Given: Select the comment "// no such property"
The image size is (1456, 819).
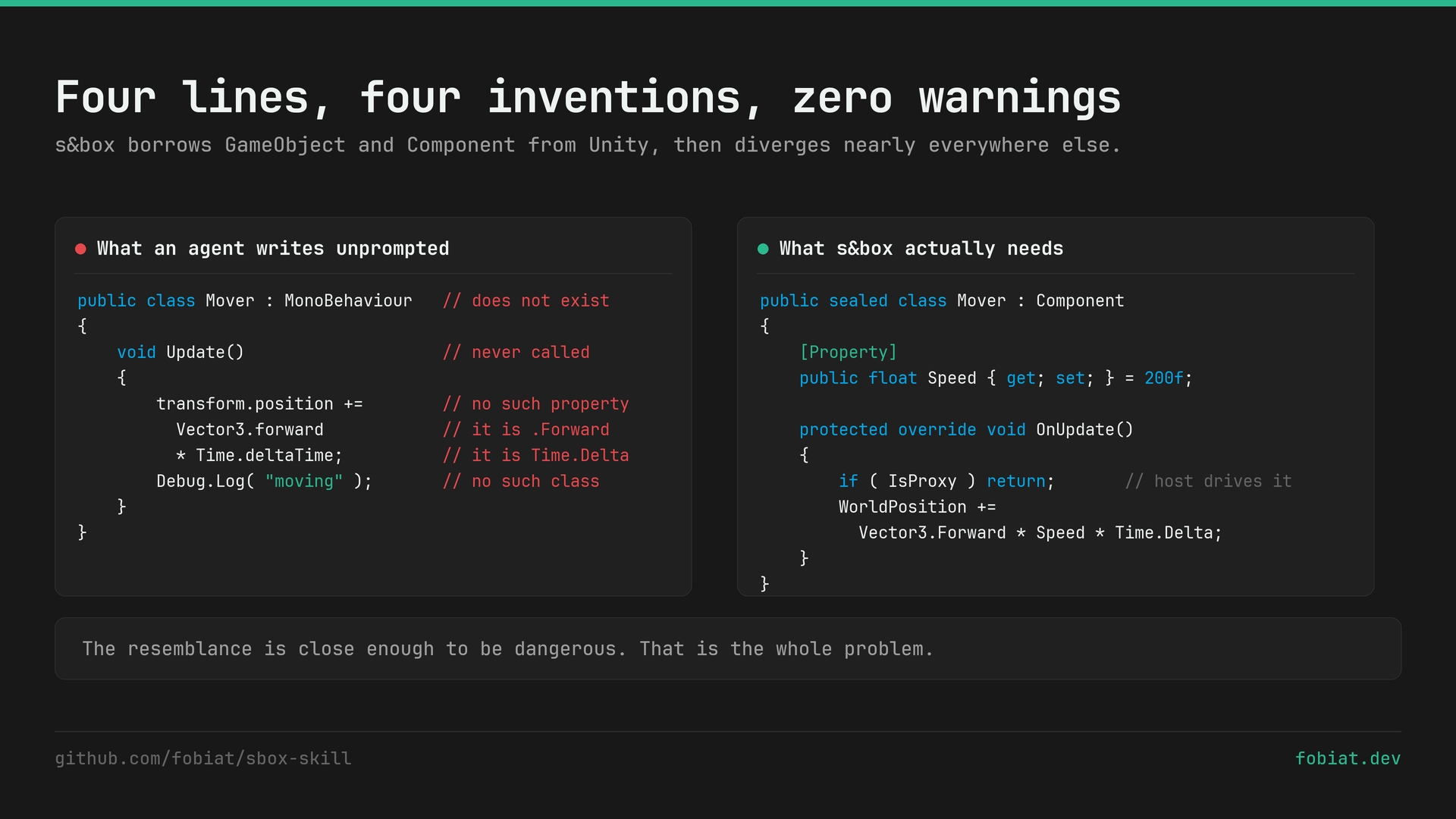Looking at the screenshot, I should pyautogui.click(x=535, y=404).
